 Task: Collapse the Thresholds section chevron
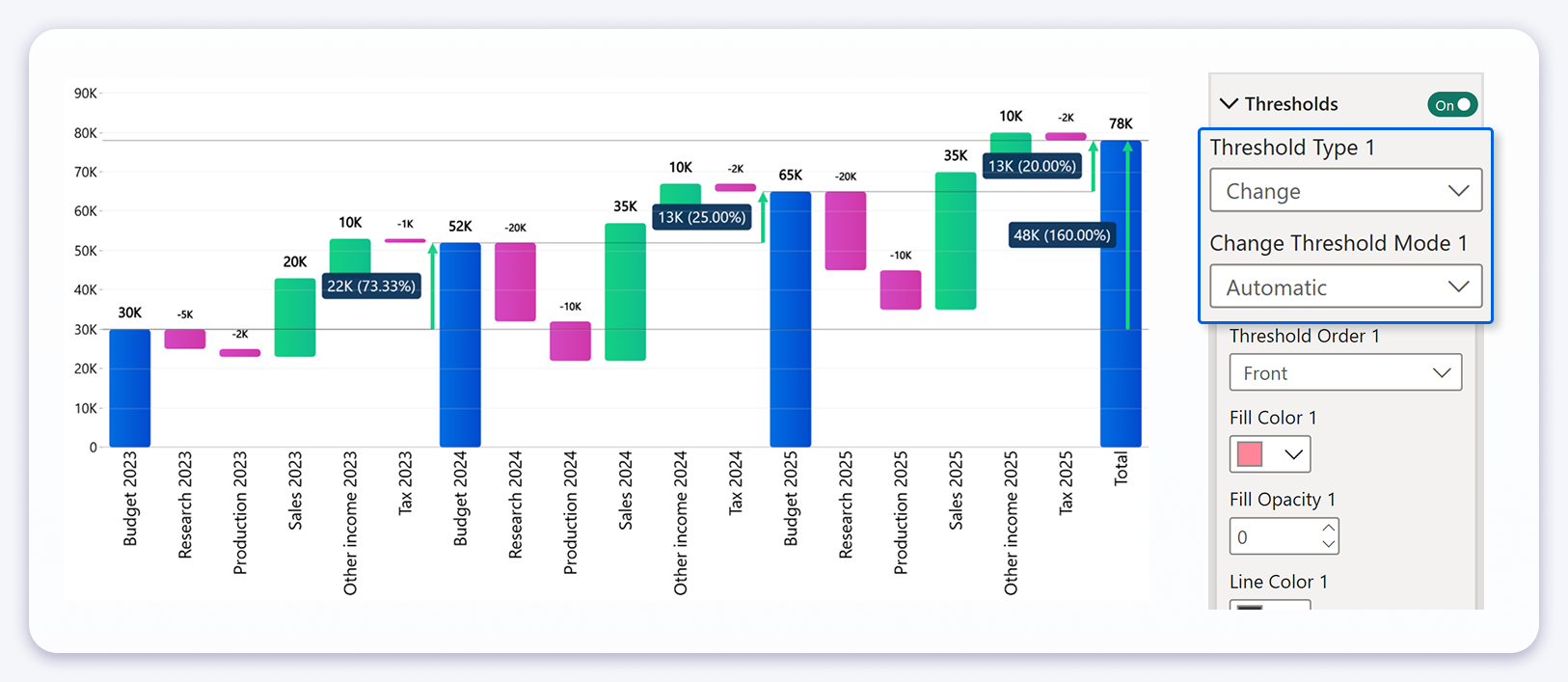[1229, 103]
